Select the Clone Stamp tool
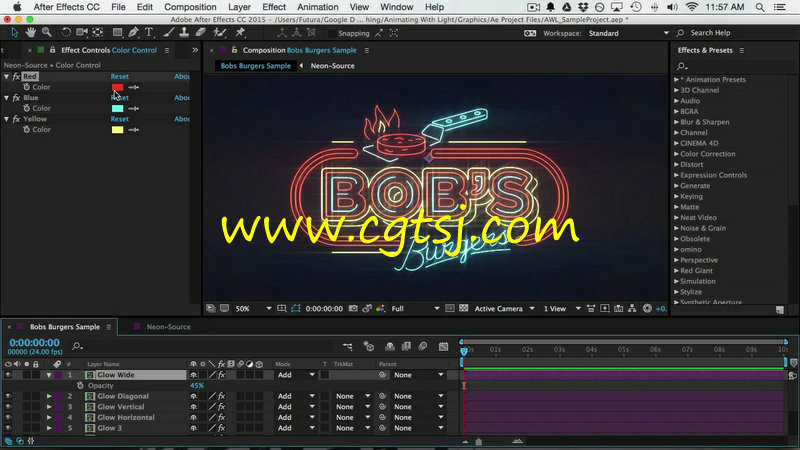Image resolution: width=800 pixels, height=450 pixels. tap(184, 33)
